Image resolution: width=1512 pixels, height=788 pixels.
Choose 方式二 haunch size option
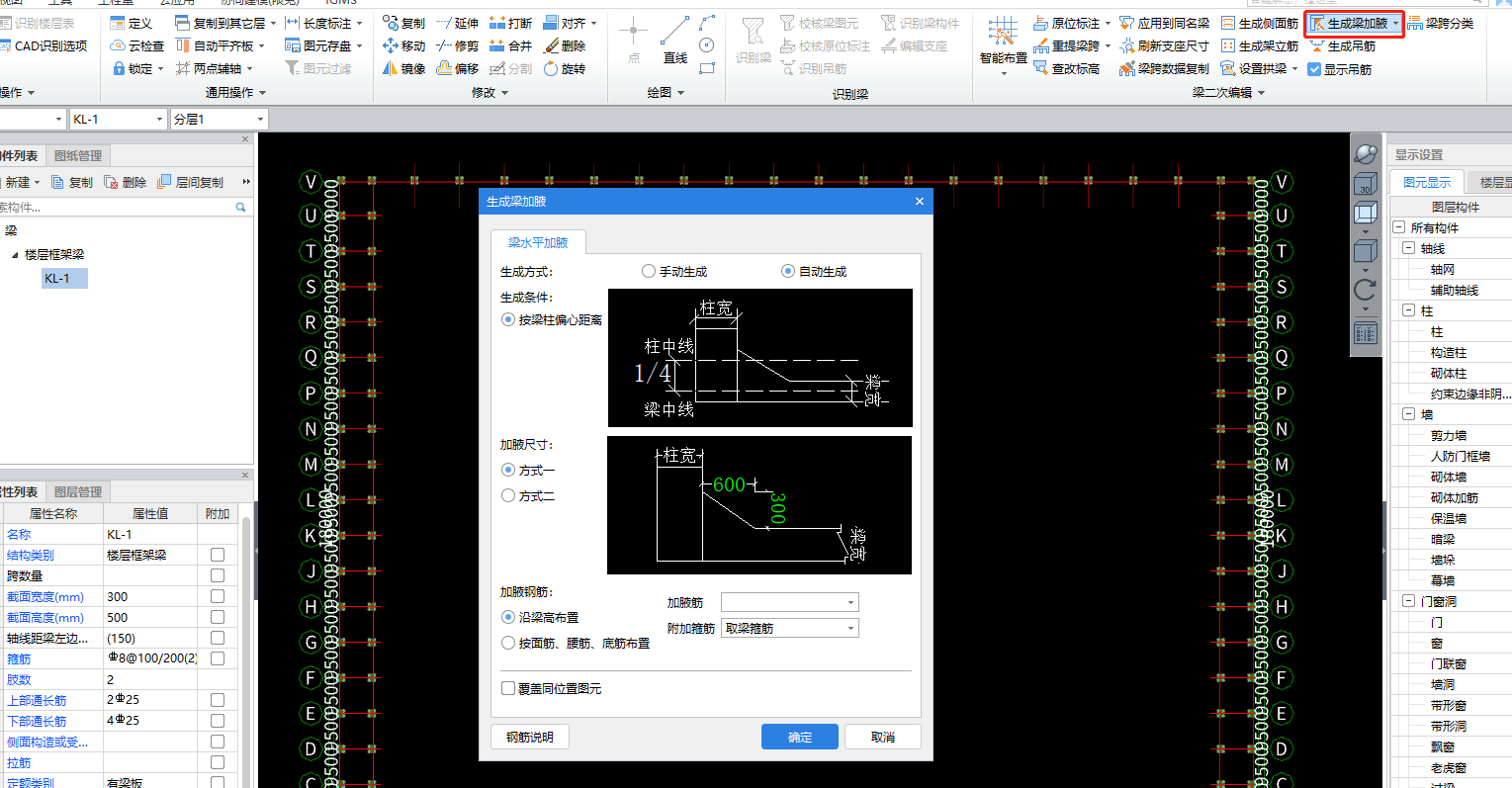pyautogui.click(x=508, y=495)
